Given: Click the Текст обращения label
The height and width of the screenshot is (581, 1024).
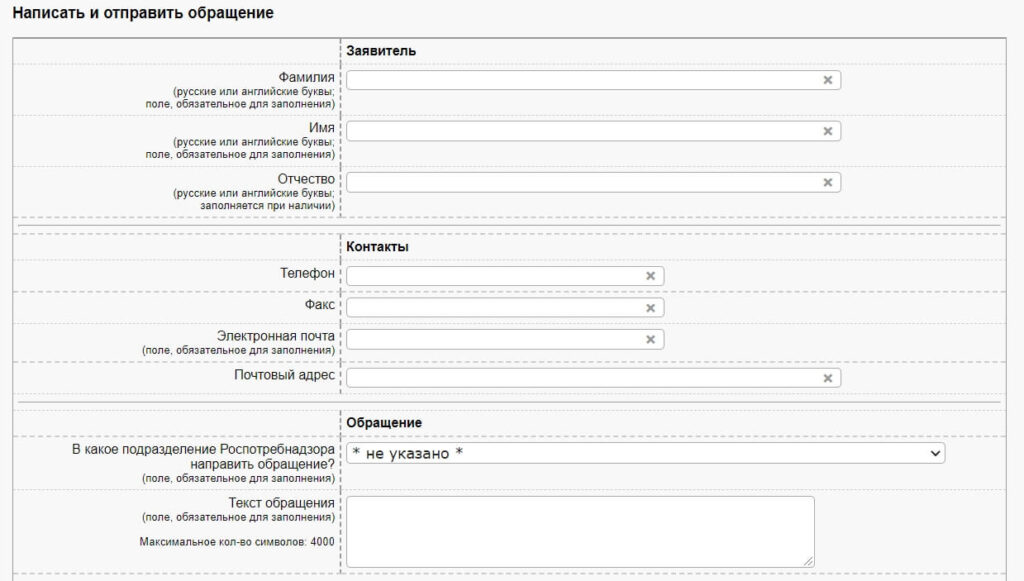Looking at the screenshot, I should coord(281,502).
